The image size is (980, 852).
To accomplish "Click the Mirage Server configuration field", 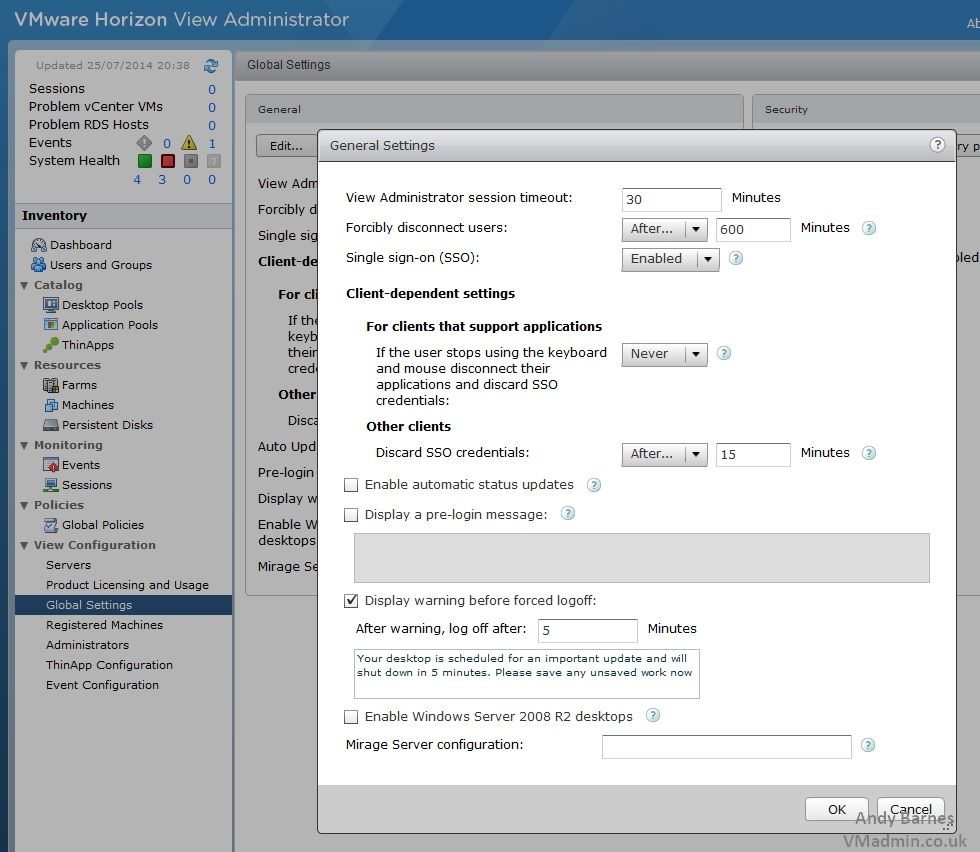I will click(x=726, y=746).
